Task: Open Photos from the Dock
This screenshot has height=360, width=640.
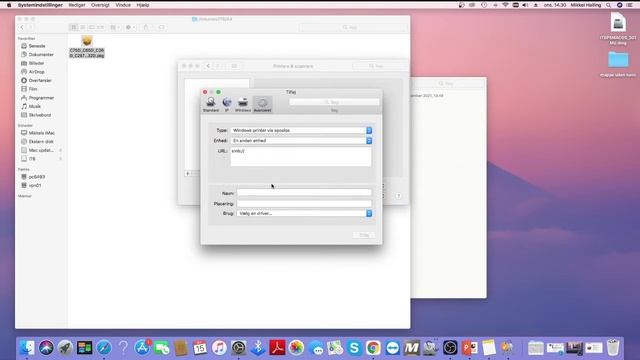Action: [296, 348]
